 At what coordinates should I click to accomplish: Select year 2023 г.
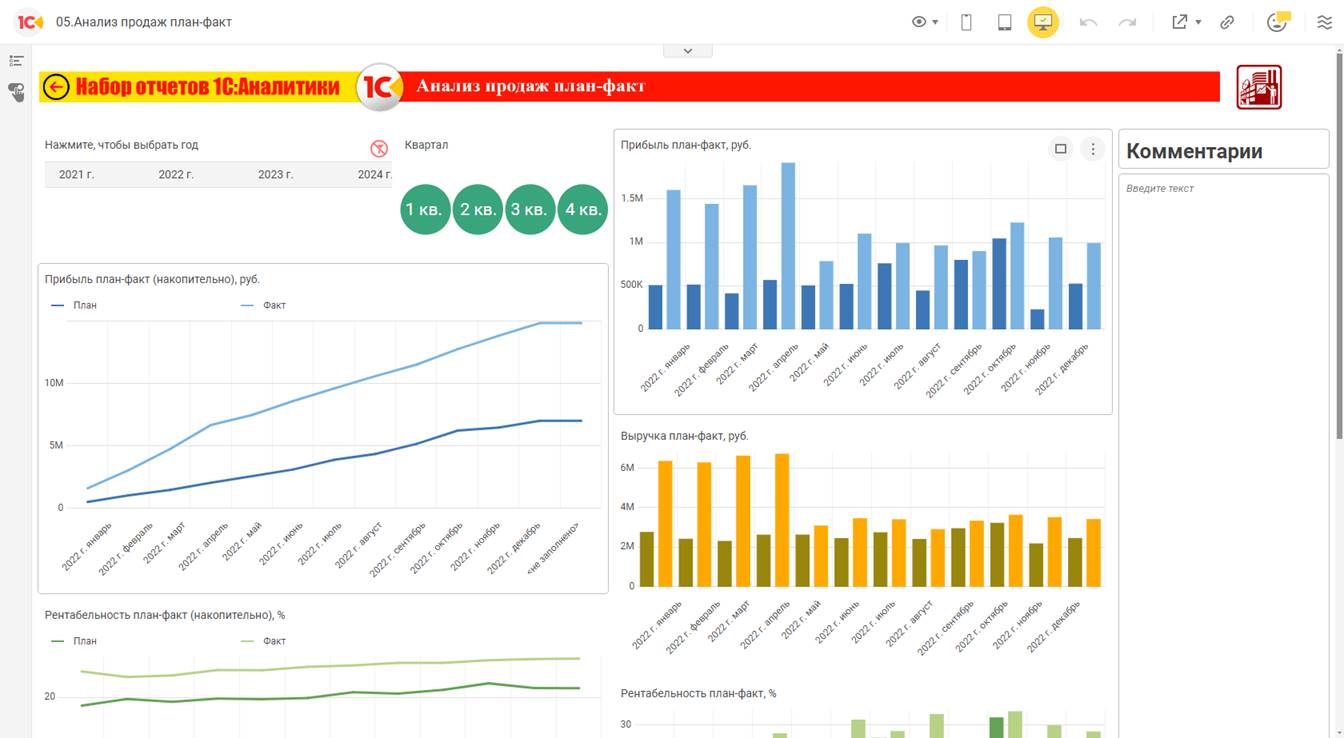(276, 175)
